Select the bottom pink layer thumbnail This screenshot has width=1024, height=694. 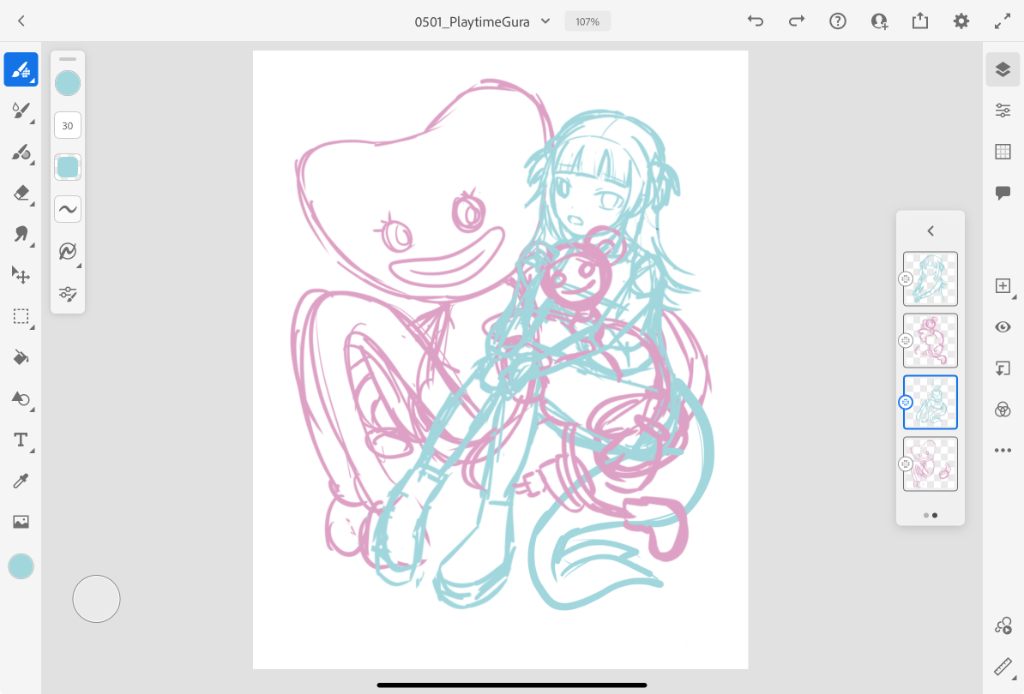pos(931,464)
